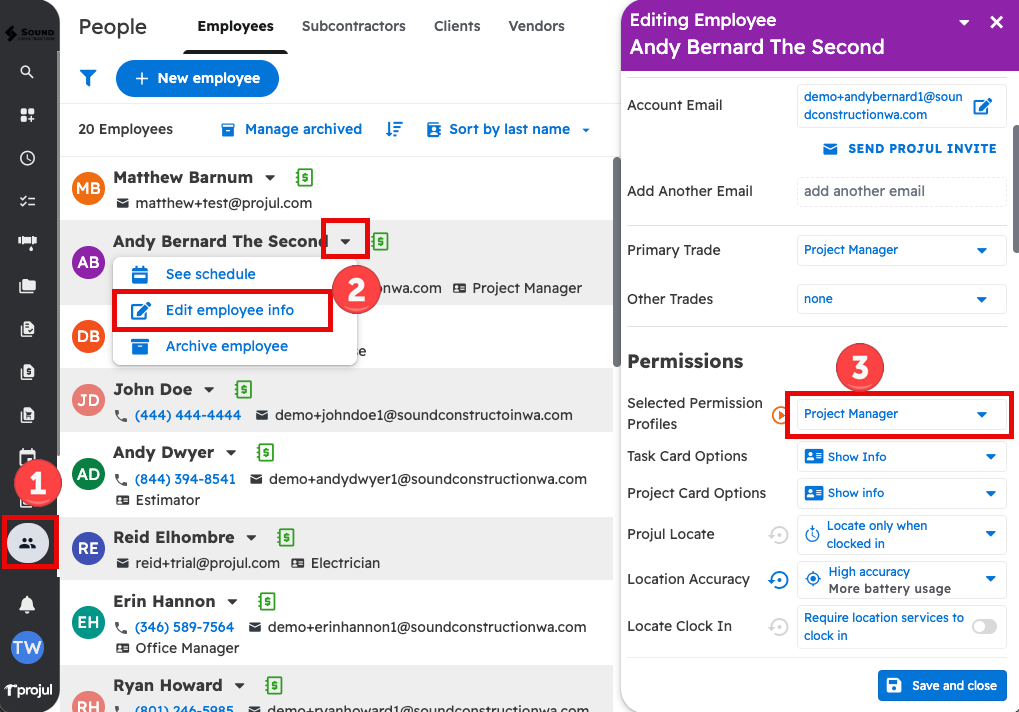Choose Archive employee from the menu
1019x712 pixels.
click(226, 346)
